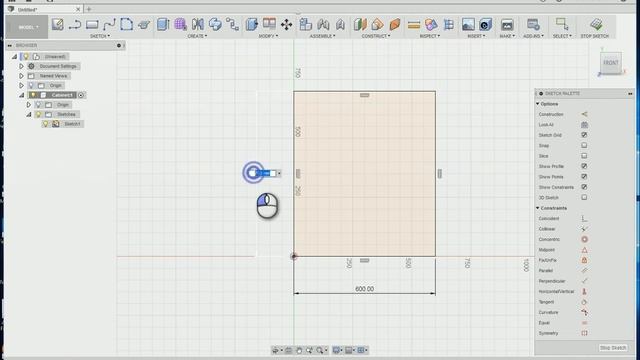
Task: Click the purple Create Form icon
Action: 180,24
